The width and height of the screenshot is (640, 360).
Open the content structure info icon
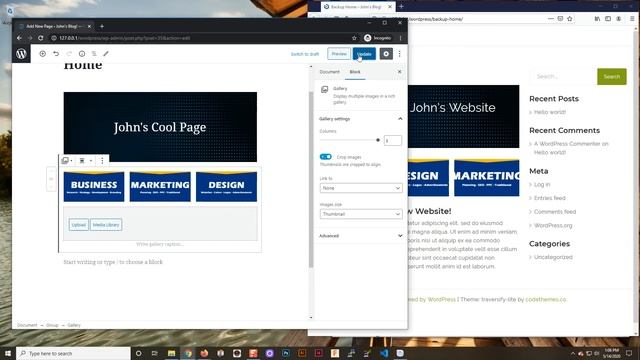pyautogui.click(x=82, y=54)
